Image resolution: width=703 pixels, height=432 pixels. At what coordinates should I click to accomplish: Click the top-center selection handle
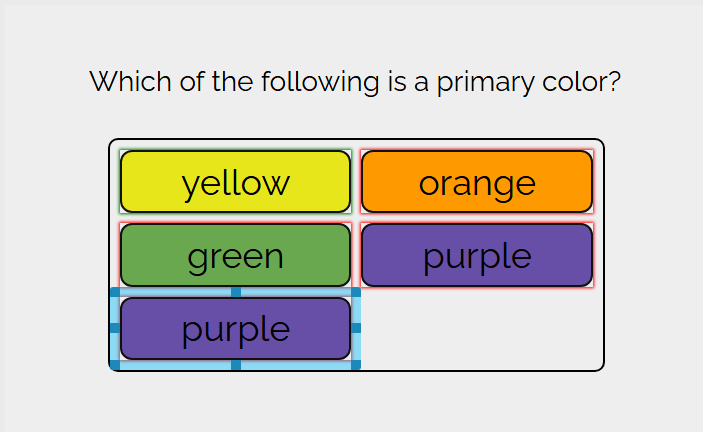pyautogui.click(x=236, y=292)
